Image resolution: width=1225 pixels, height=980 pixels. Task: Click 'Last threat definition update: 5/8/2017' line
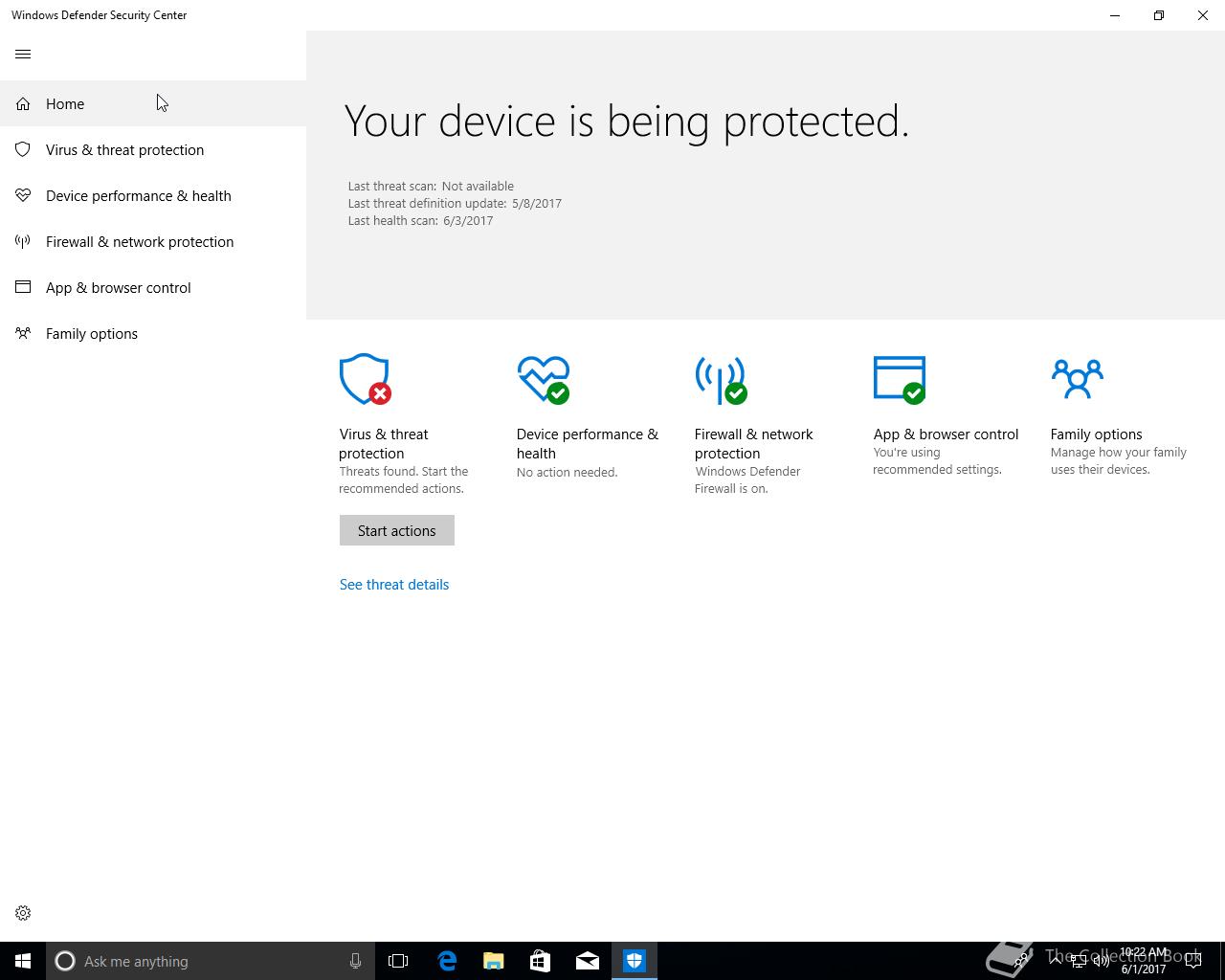tap(455, 204)
